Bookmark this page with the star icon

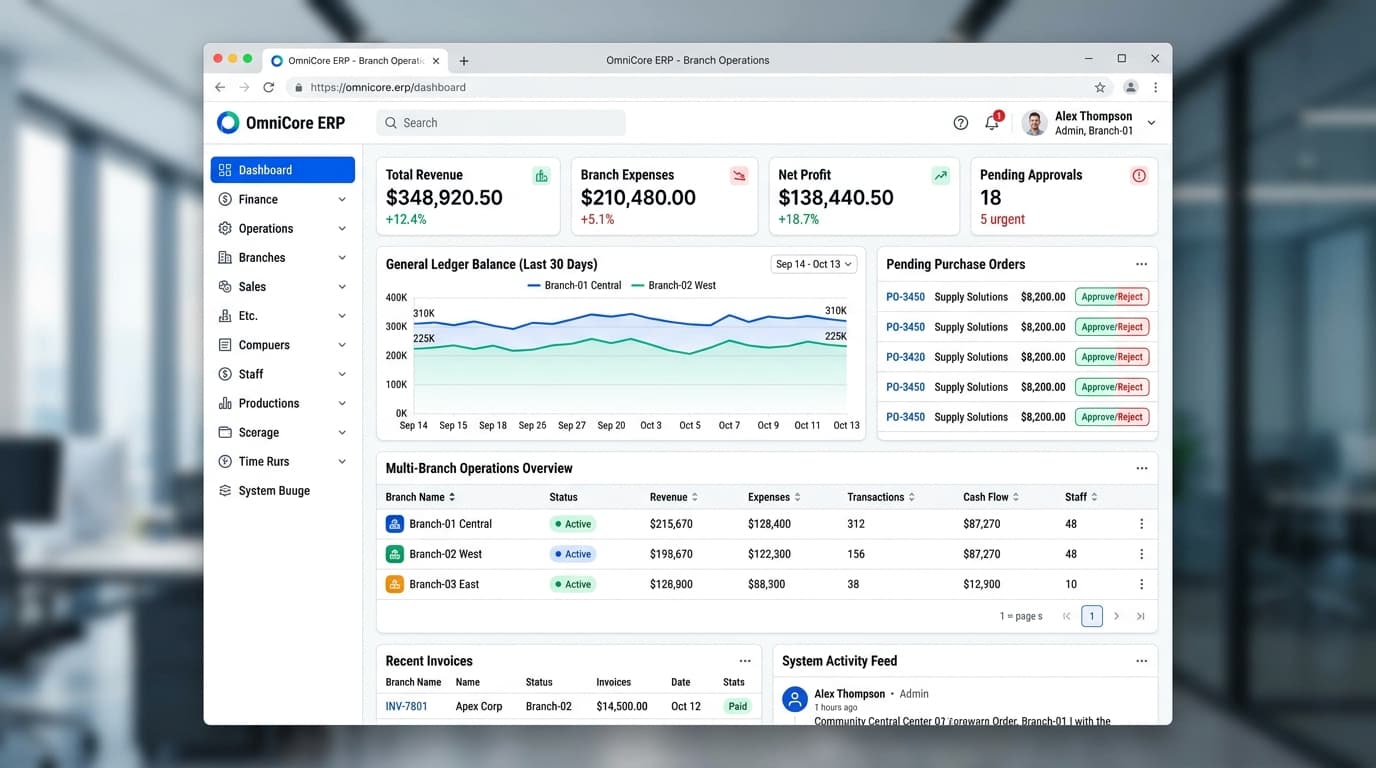pos(1100,87)
